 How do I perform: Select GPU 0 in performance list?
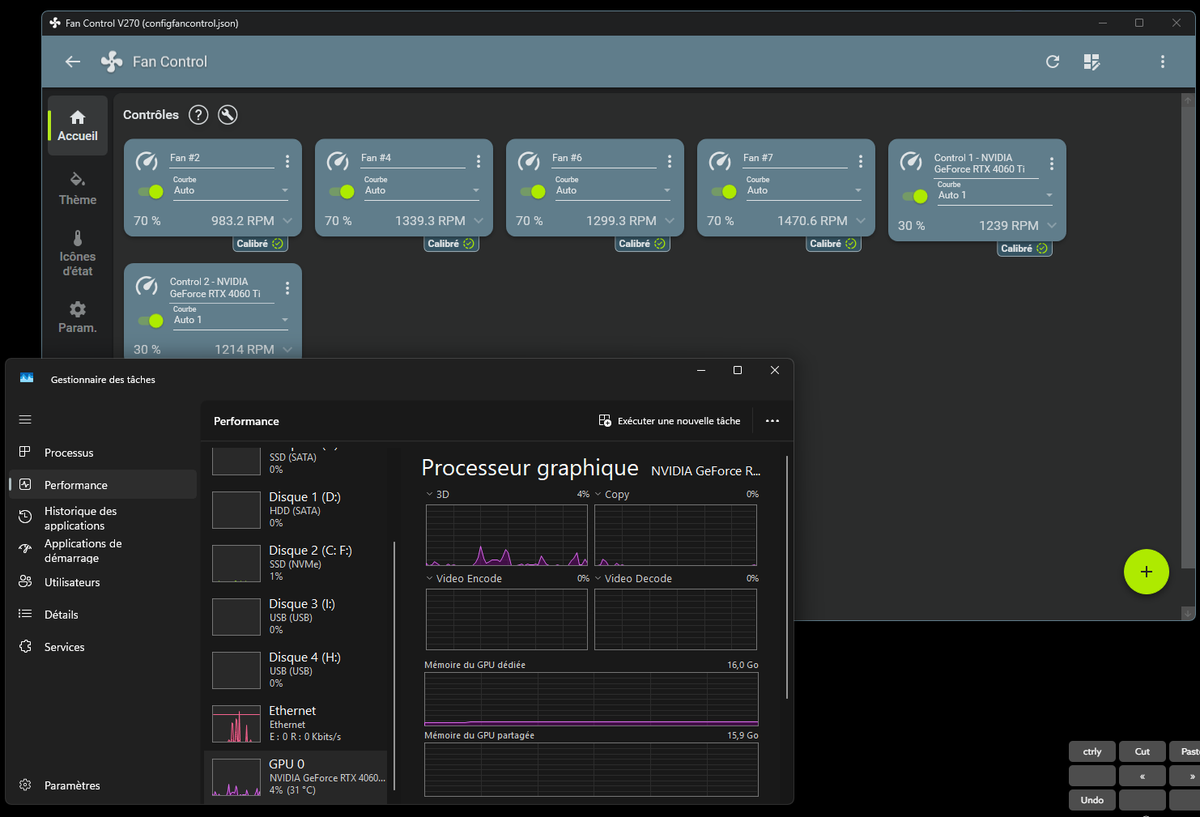click(297, 777)
